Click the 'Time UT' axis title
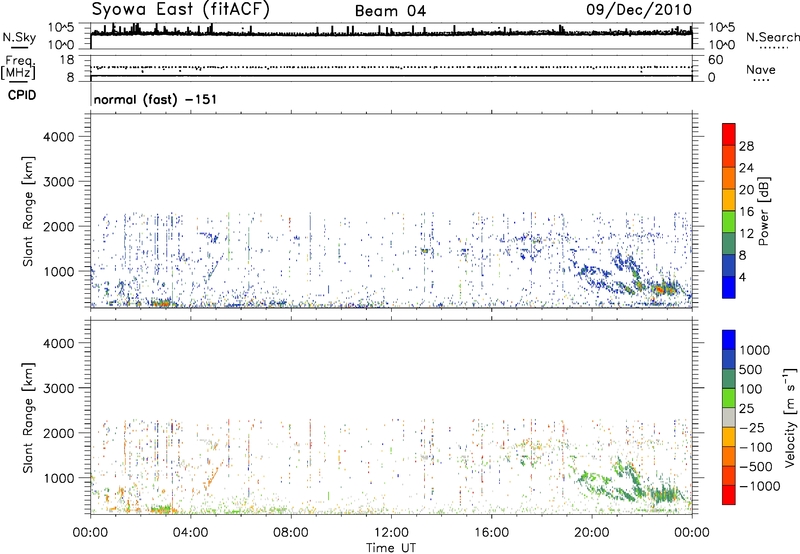800x554 pixels. pyautogui.click(x=391, y=548)
